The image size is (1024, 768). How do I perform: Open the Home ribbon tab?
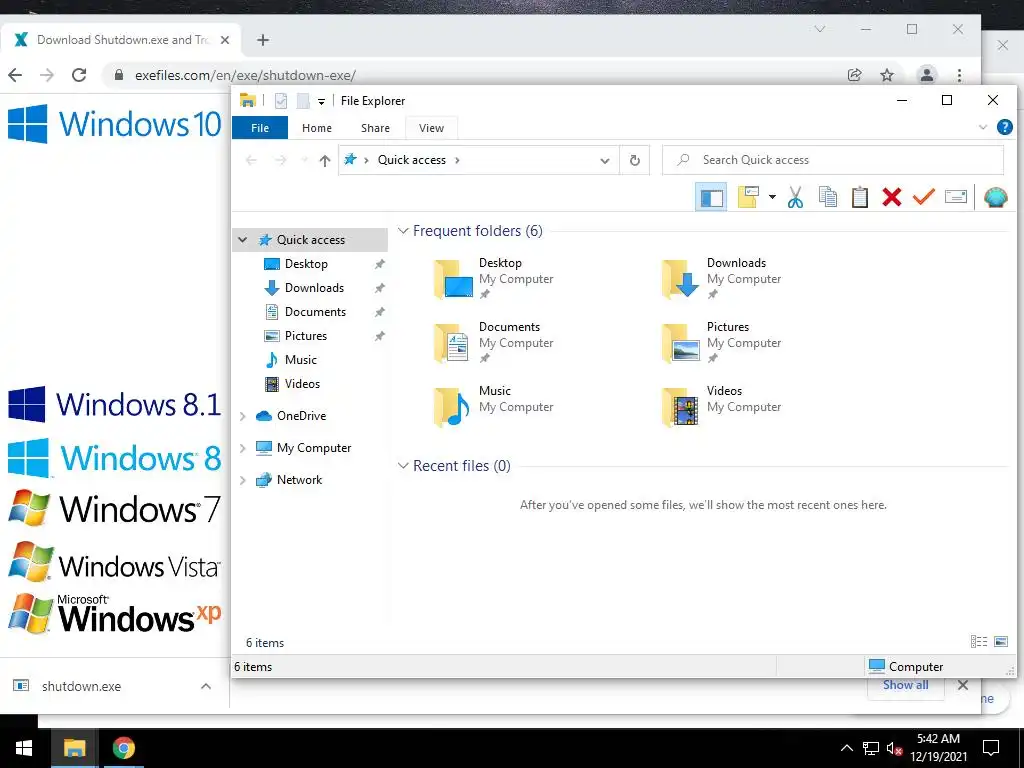tap(317, 128)
